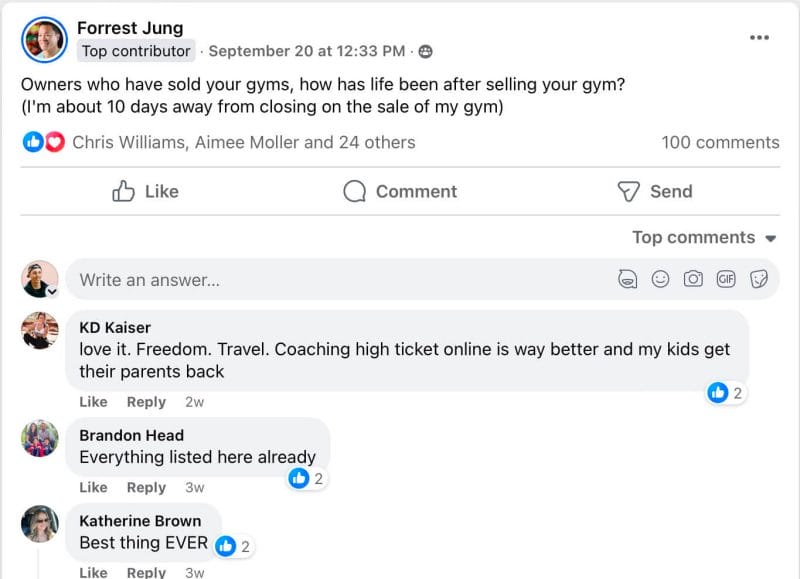Like the post with the thumbs-up button
This screenshot has width=800, height=579.
coord(145,191)
